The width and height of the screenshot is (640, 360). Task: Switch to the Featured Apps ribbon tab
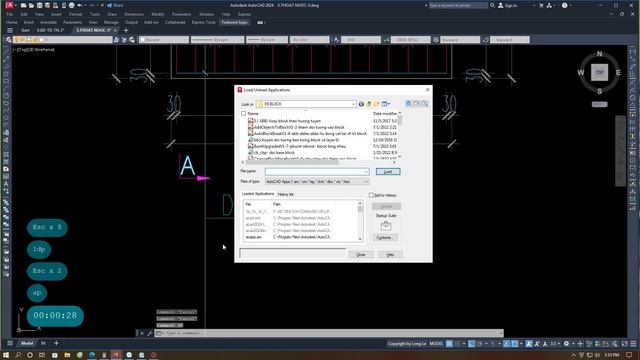point(235,22)
